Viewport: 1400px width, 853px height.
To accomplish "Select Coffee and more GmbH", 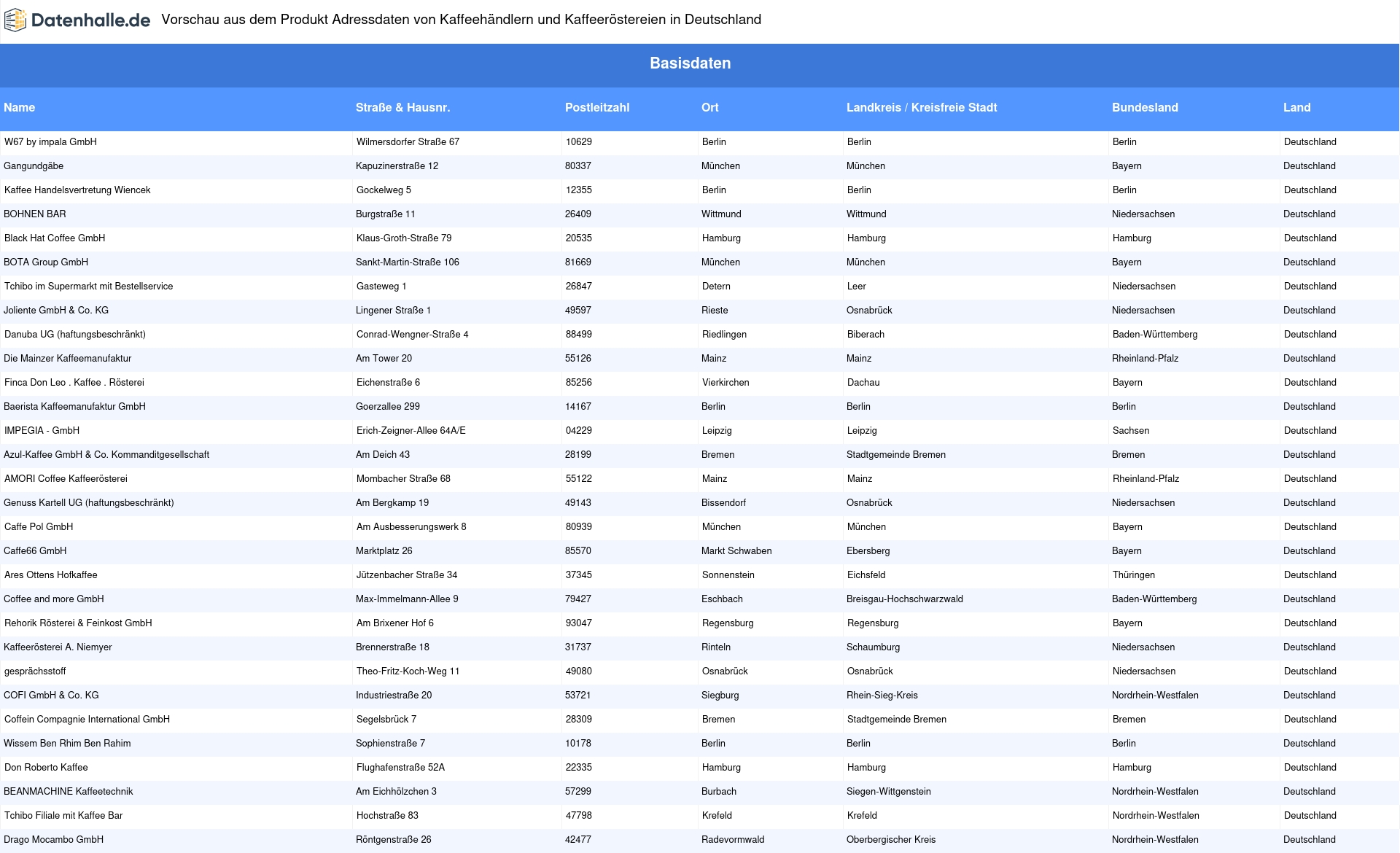I will click(54, 599).
